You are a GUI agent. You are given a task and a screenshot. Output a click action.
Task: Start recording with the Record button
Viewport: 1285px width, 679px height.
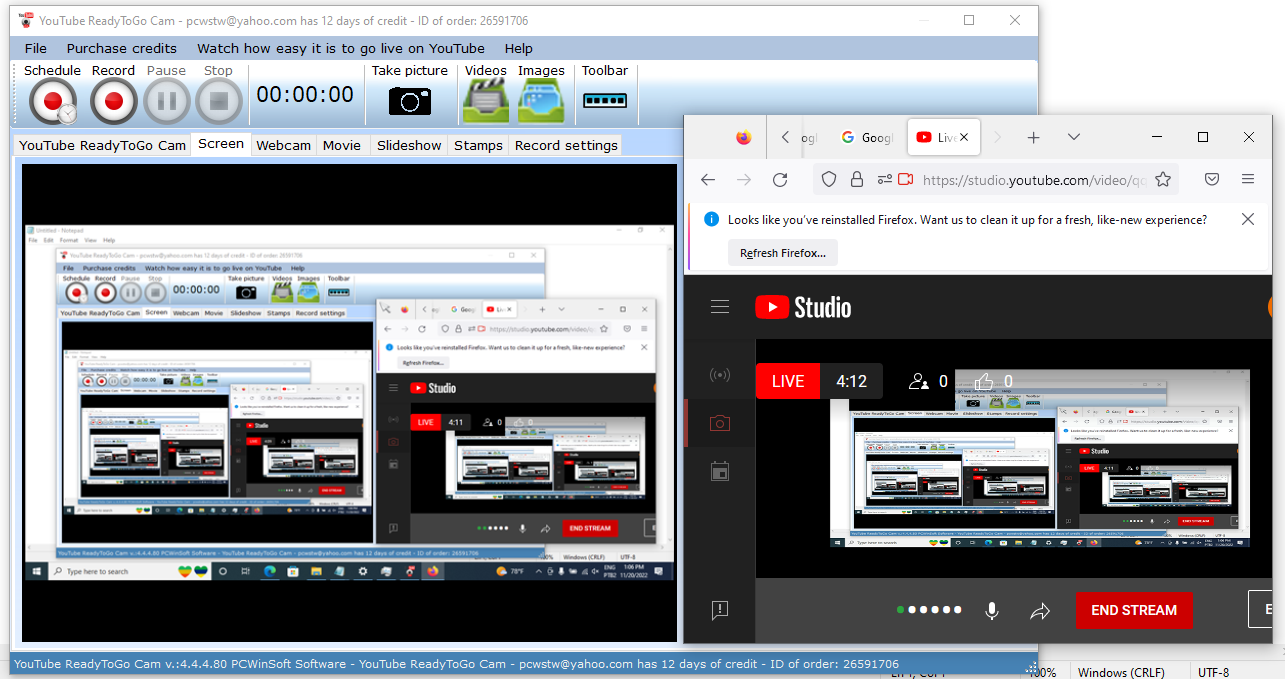click(113, 101)
